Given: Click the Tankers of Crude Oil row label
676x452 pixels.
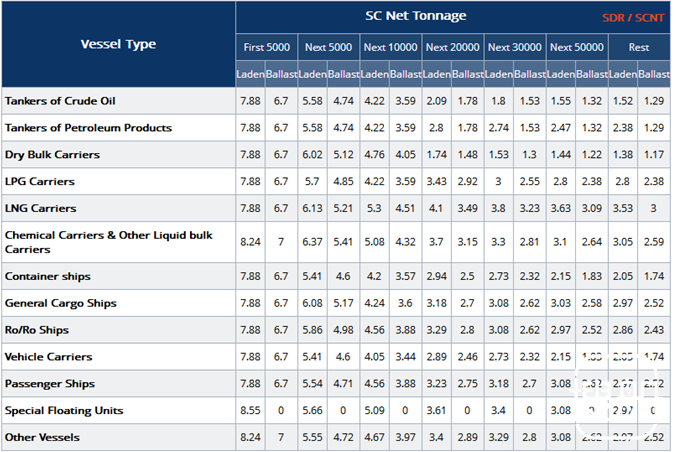Looking at the screenshot, I should coord(60,101).
